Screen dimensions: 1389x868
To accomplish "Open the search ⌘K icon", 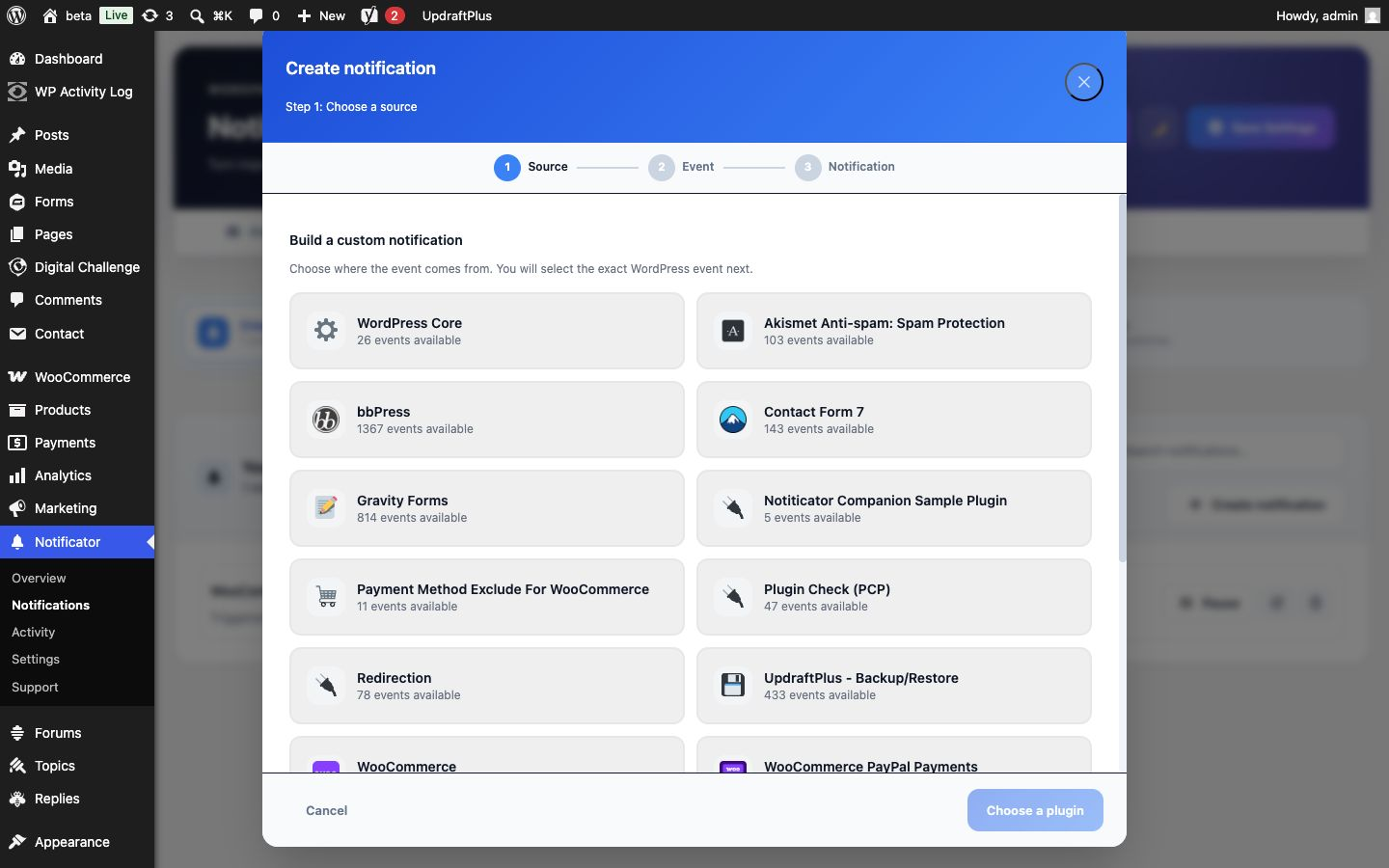I will pyautogui.click(x=197, y=15).
